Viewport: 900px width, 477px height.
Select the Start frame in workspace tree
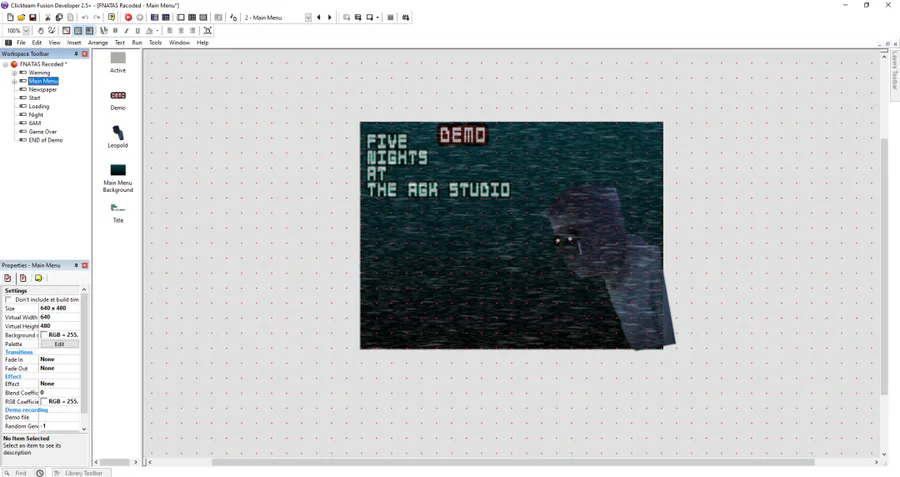pyautogui.click(x=34, y=98)
